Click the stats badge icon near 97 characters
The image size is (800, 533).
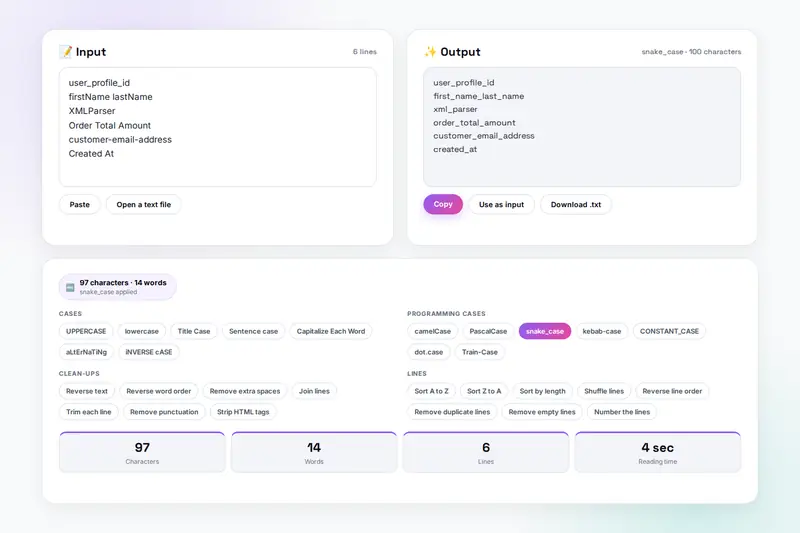(70, 287)
